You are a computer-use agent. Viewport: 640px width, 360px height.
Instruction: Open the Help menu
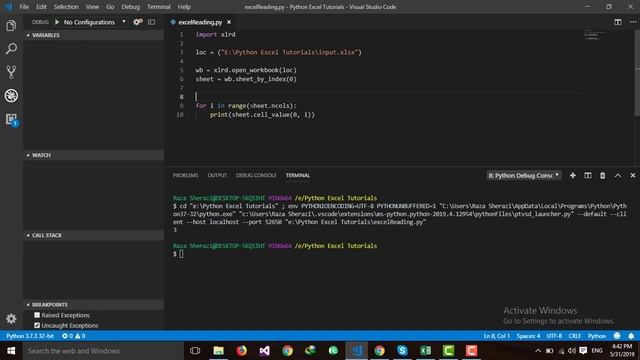[184, 7]
